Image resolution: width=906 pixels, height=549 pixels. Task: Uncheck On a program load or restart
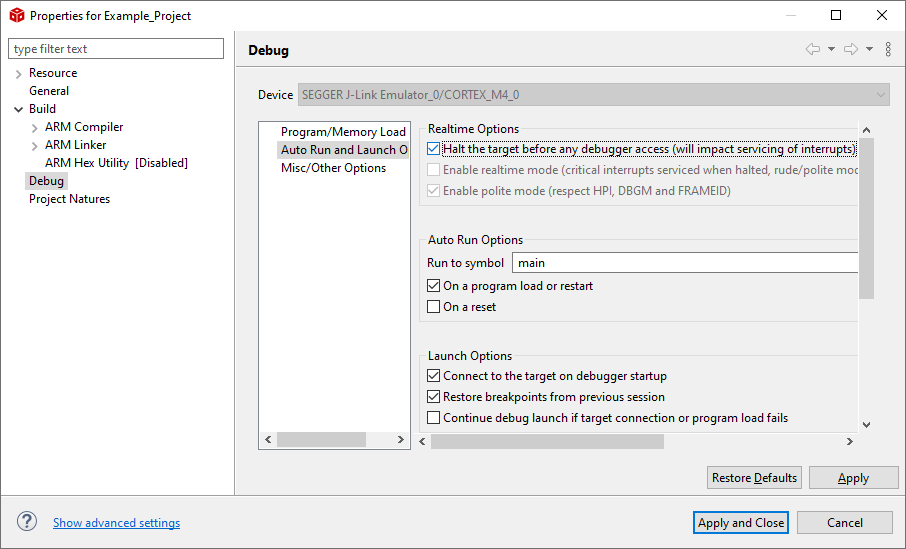[x=433, y=286]
